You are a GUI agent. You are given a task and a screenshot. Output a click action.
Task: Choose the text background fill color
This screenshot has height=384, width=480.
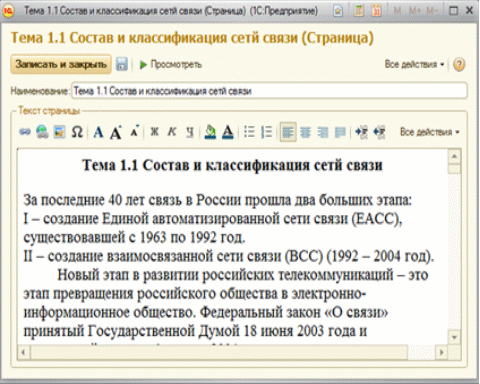click(210, 132)
